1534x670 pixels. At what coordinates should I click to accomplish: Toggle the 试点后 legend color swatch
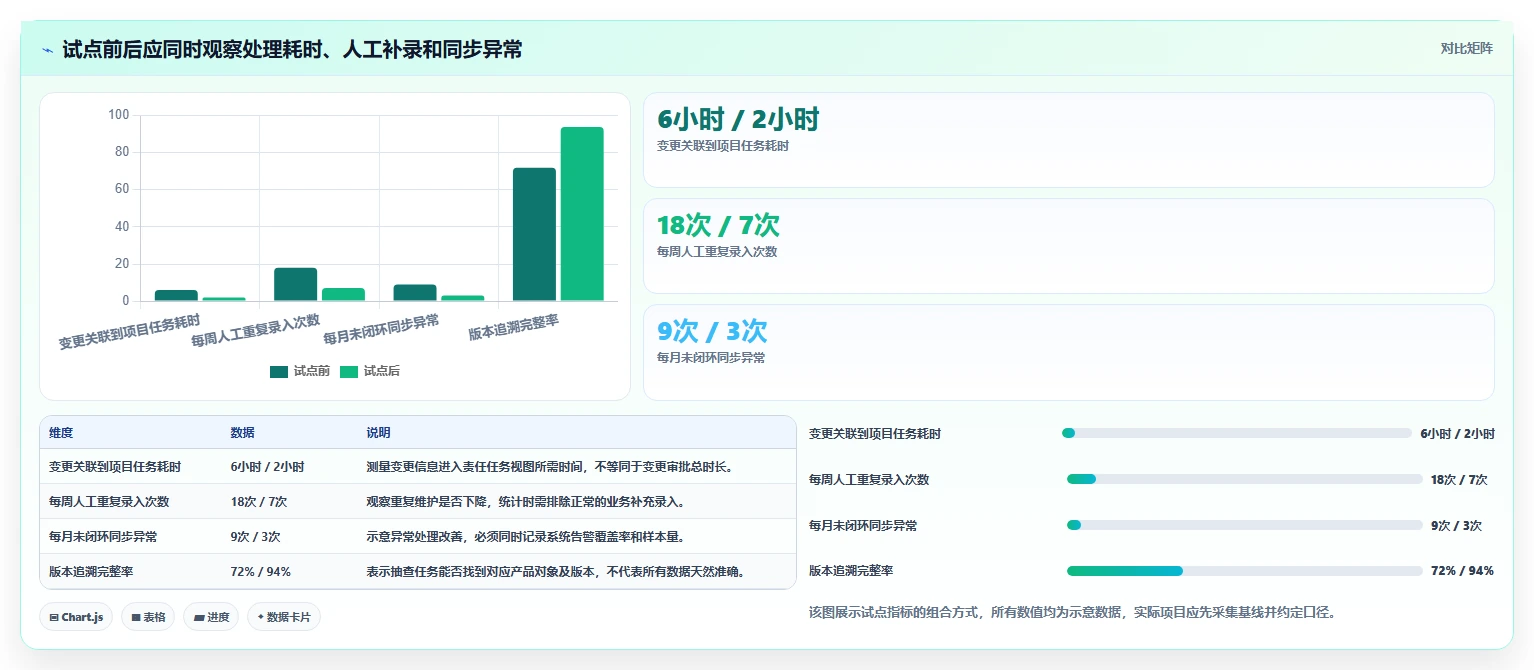coord(349,371)
